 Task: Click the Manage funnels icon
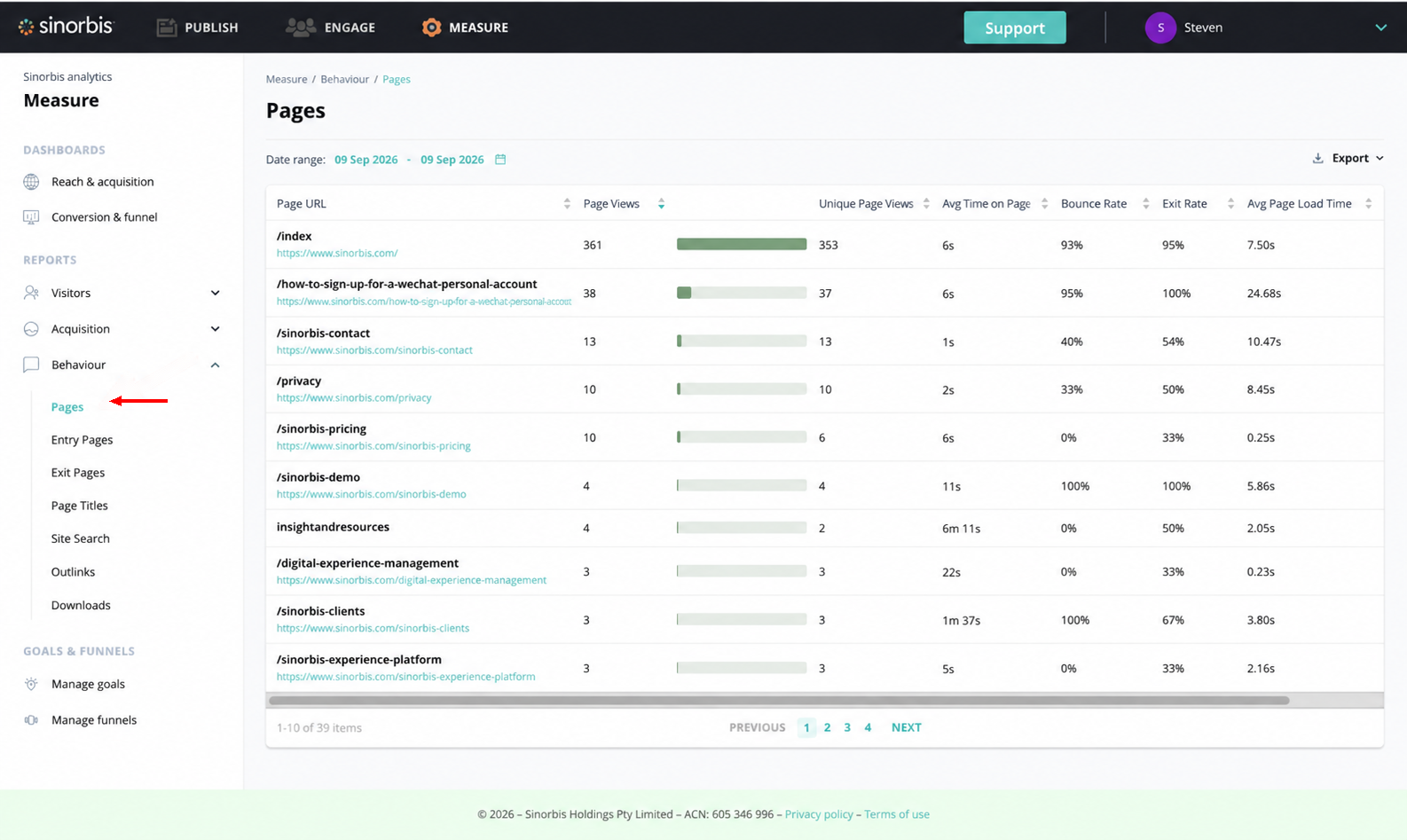tap(31, 720)
